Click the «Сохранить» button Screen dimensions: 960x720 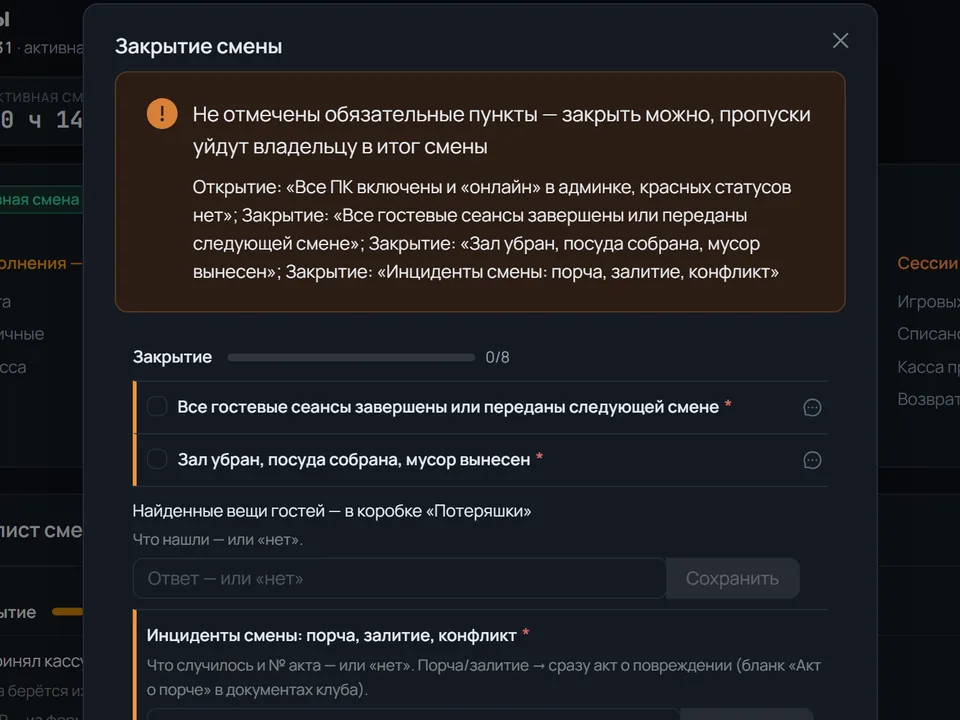pos(732,578)
